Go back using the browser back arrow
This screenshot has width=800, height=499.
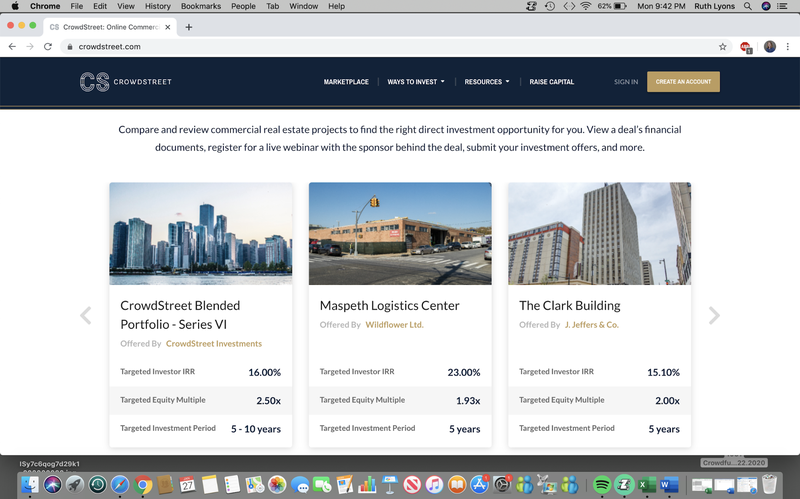click(12, 46)
